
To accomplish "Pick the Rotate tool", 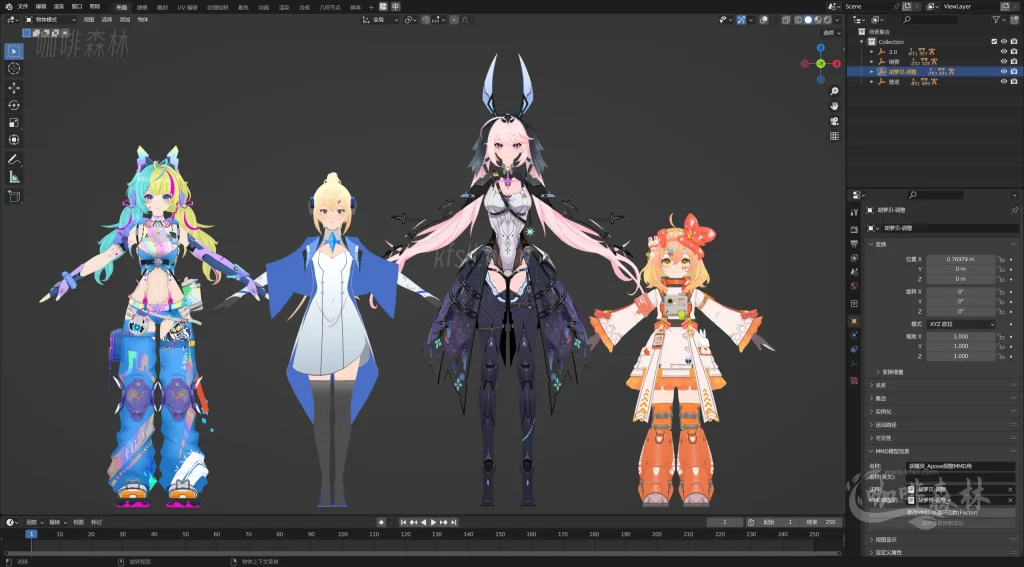I will (14, 105).
